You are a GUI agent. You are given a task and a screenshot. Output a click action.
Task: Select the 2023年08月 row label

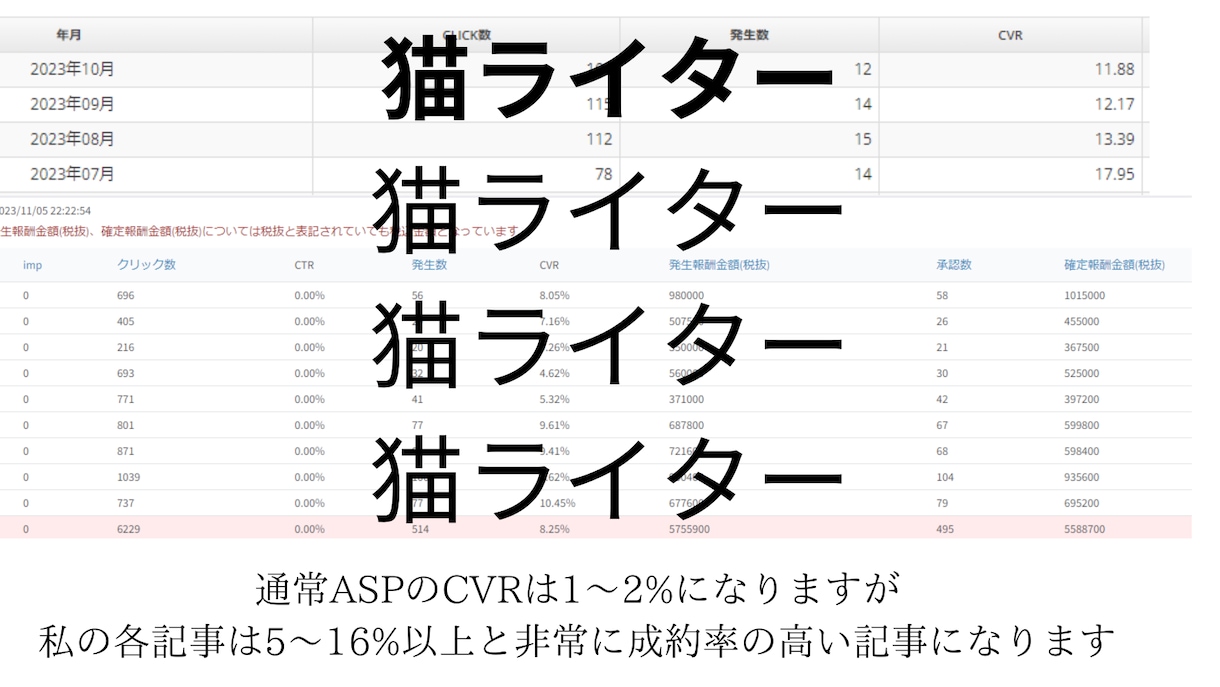72,139
